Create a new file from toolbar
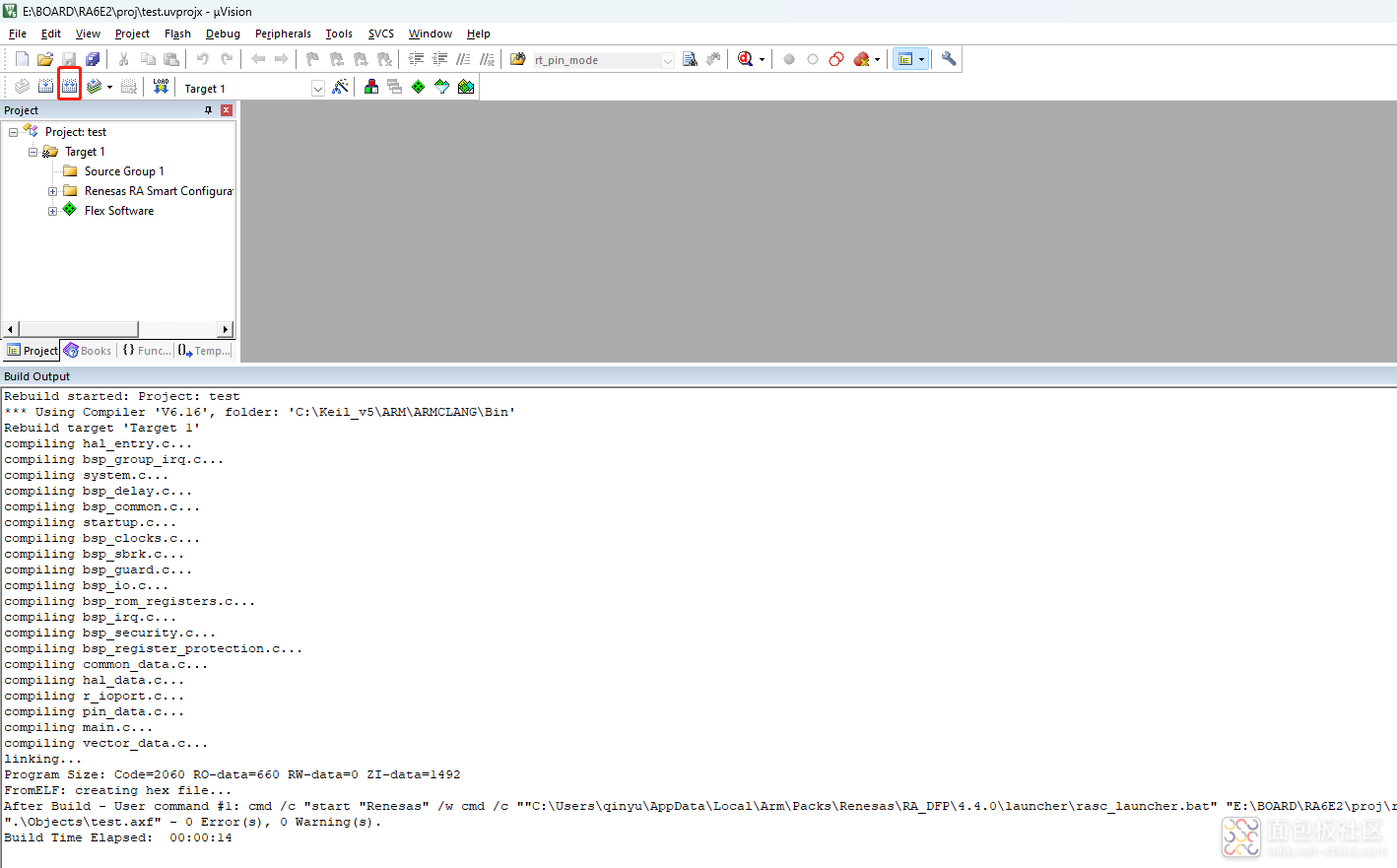The image size is (1397, 868). click(22, 59)
